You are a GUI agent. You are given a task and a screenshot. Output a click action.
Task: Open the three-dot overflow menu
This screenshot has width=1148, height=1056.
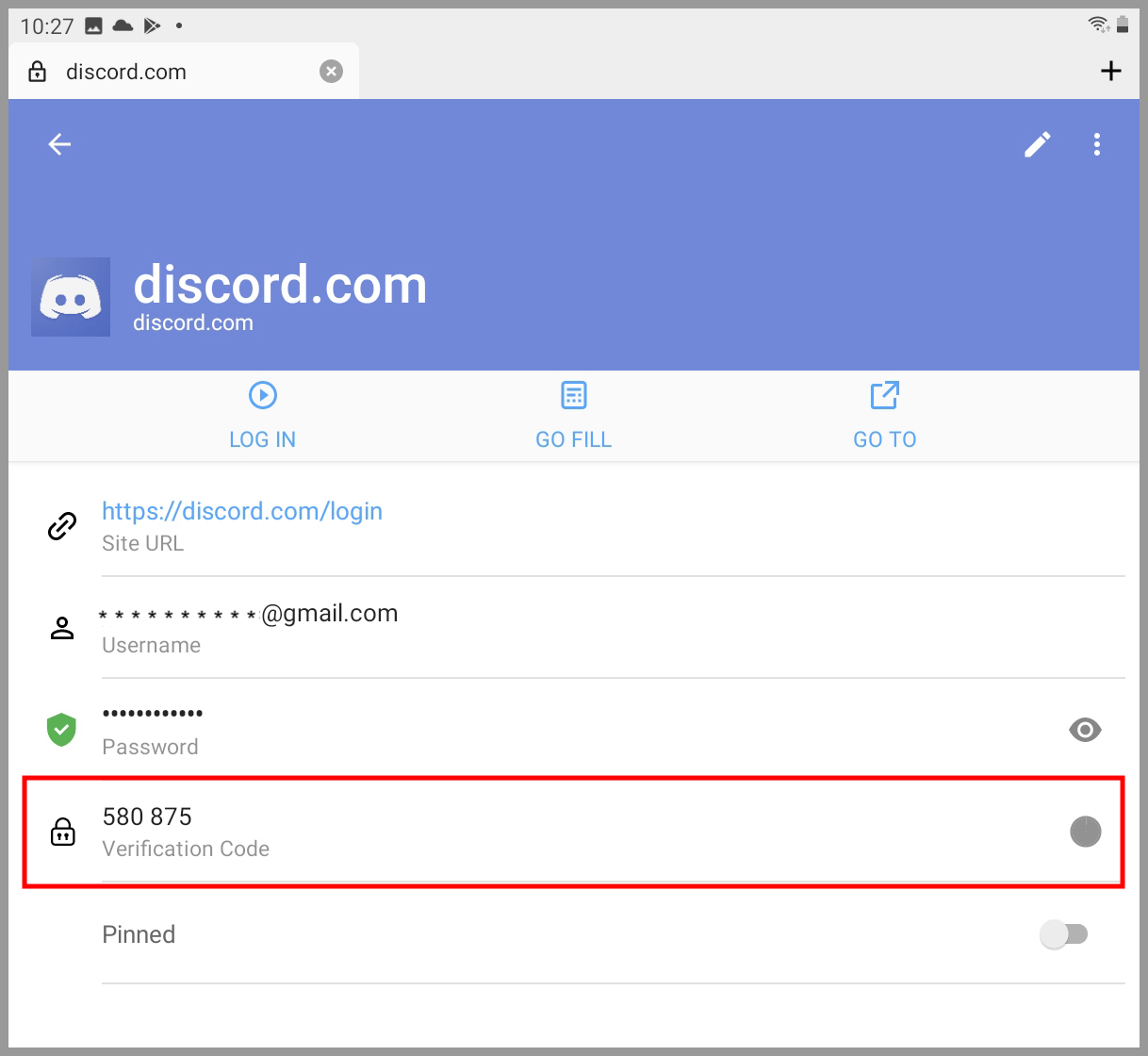pyautogui.click(x=1096, y=144)
